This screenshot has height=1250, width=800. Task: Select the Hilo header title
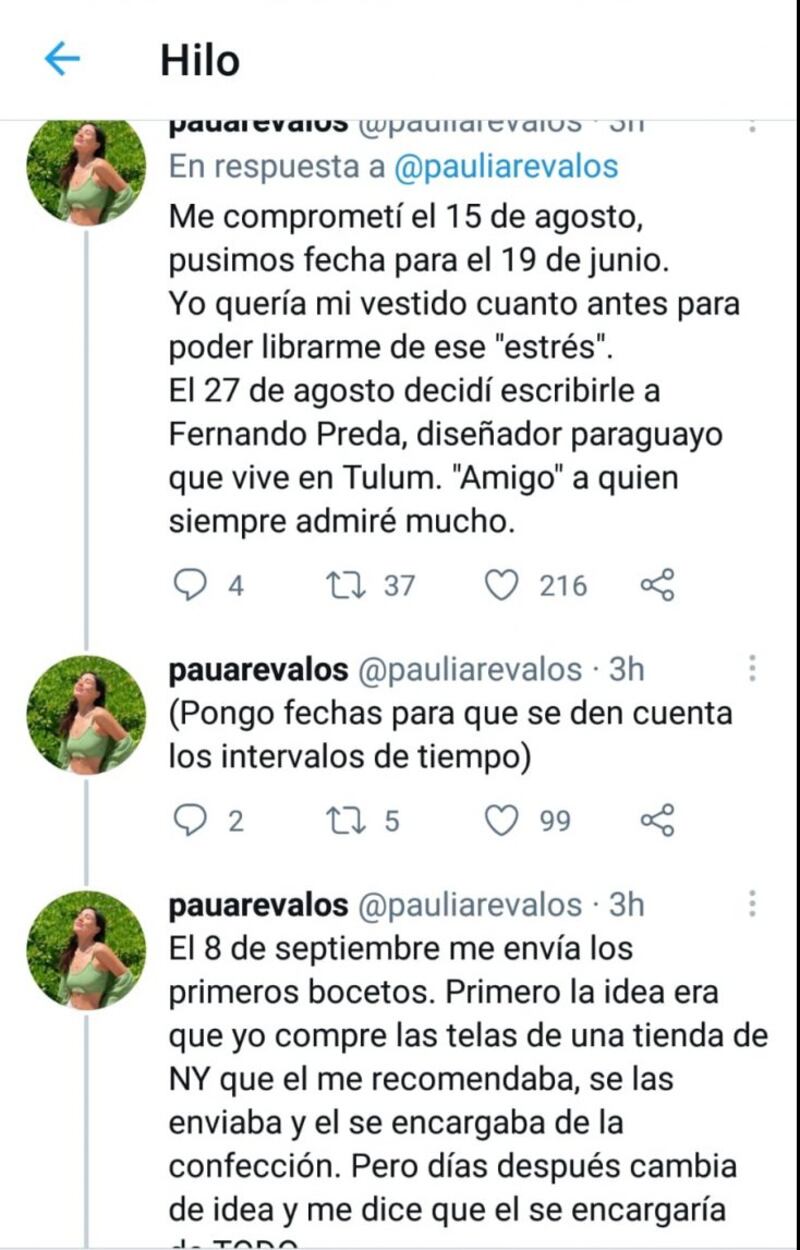[200, 61]
